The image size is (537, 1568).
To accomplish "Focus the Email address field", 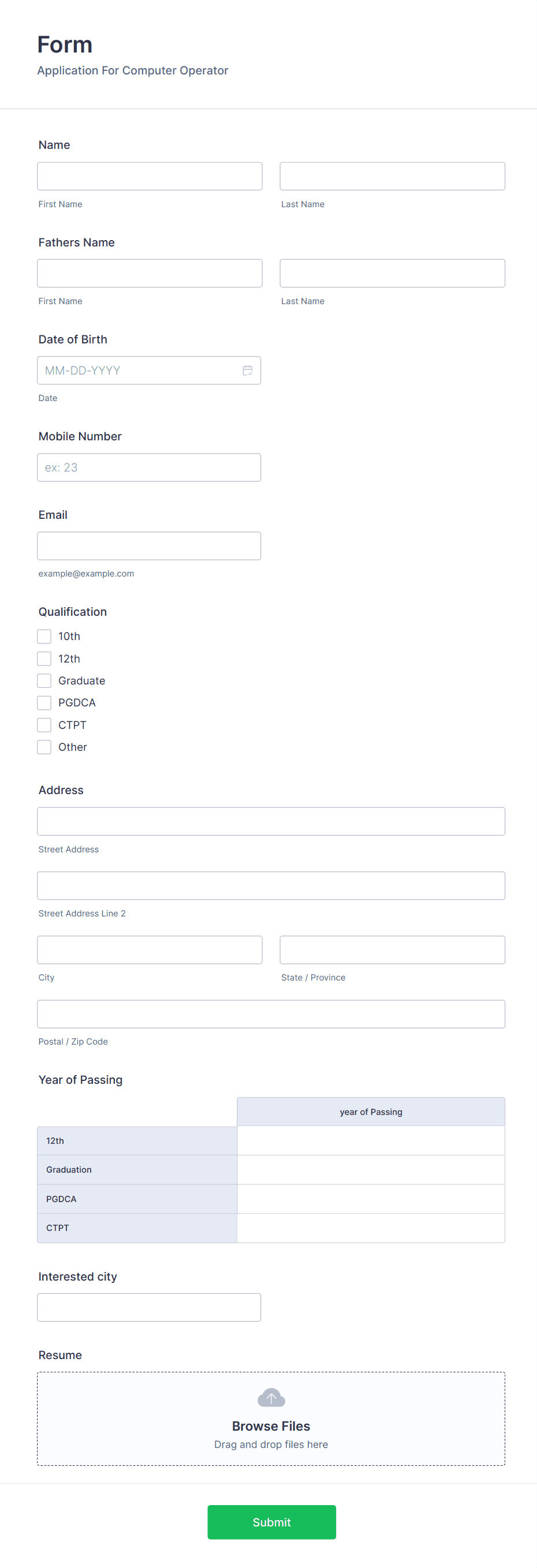I will click(x=149, y=545).
